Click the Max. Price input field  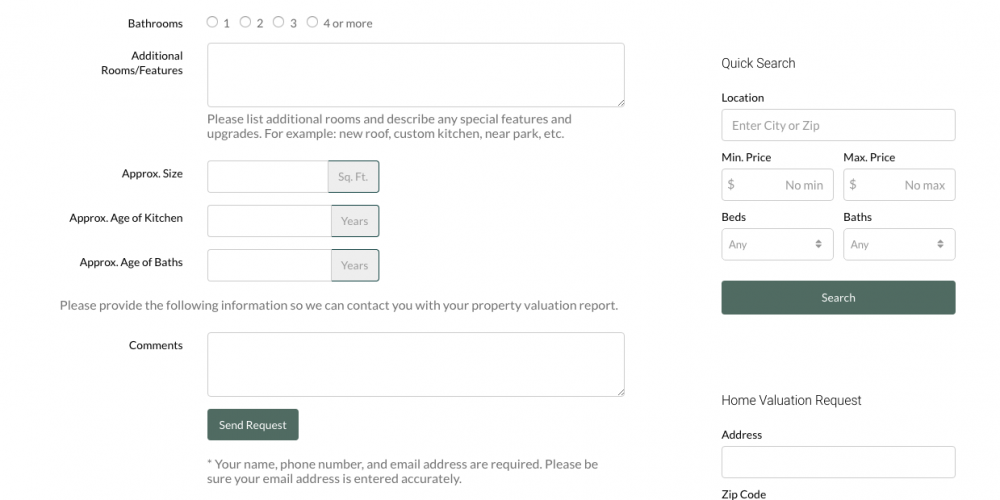click(899, 185)
